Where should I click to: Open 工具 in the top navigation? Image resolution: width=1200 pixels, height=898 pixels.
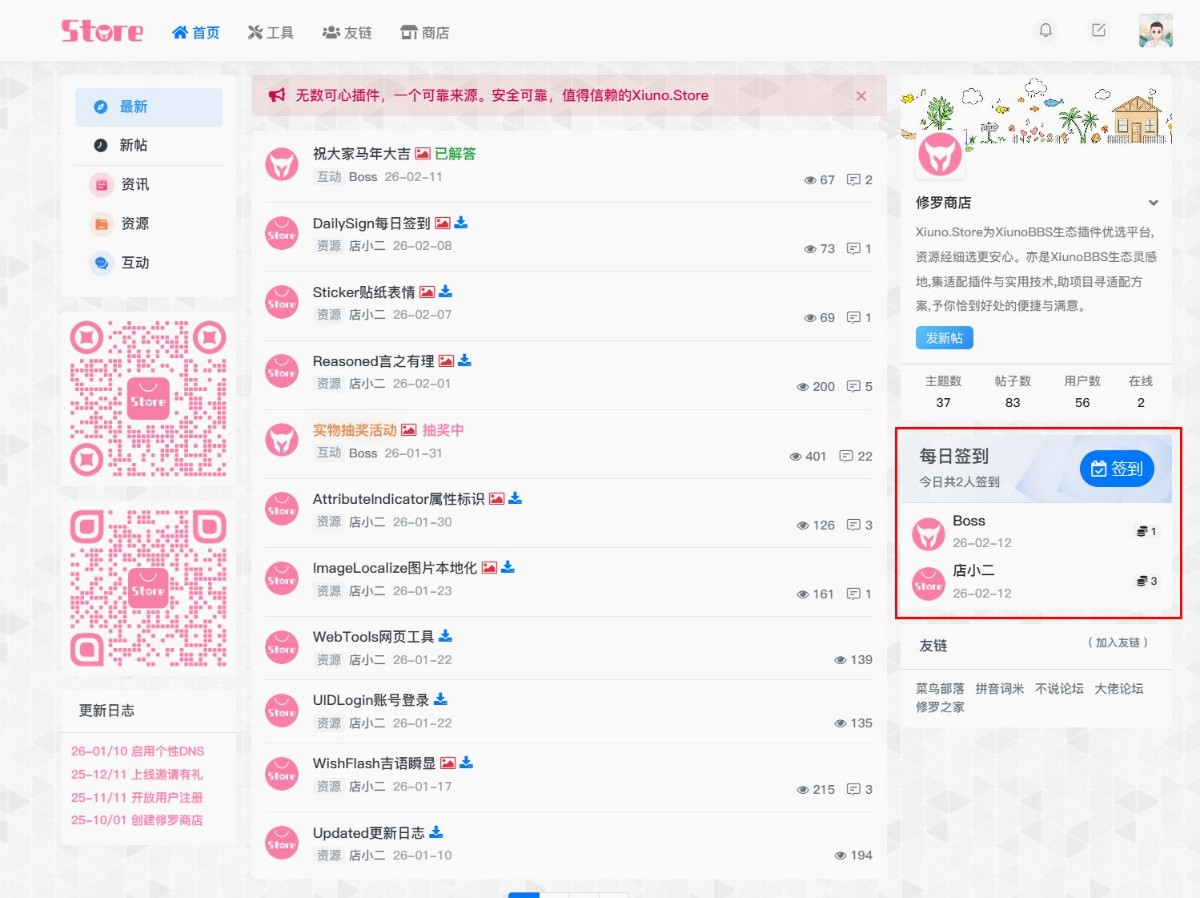271,33
